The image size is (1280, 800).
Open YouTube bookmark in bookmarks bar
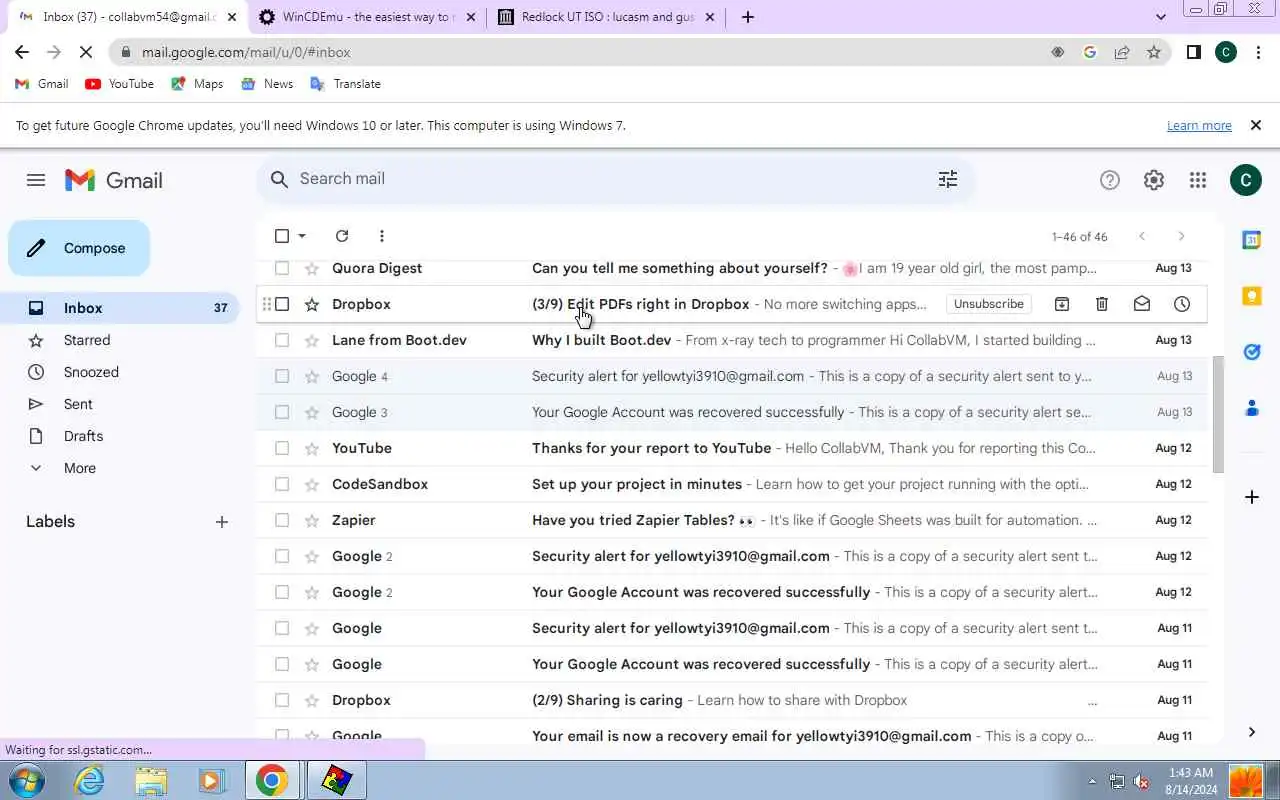120,84
